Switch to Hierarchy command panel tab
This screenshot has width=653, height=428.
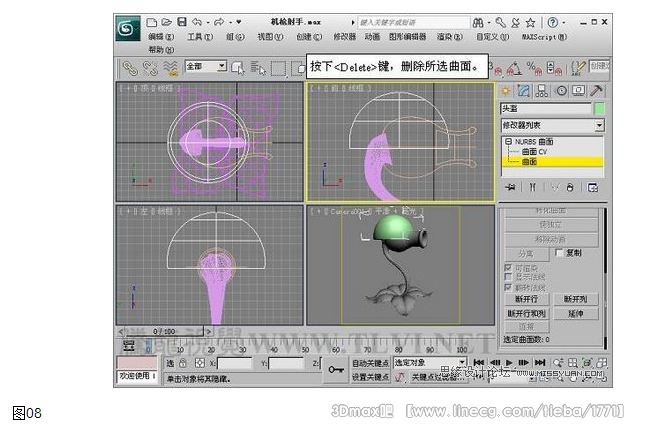[x=542, y=91]
